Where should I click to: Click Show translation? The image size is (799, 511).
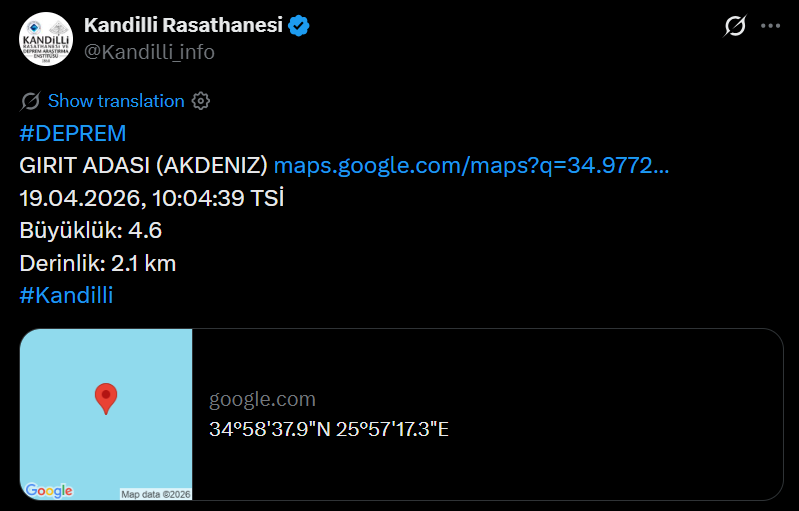pyautogui.click(x=116, y=101)
